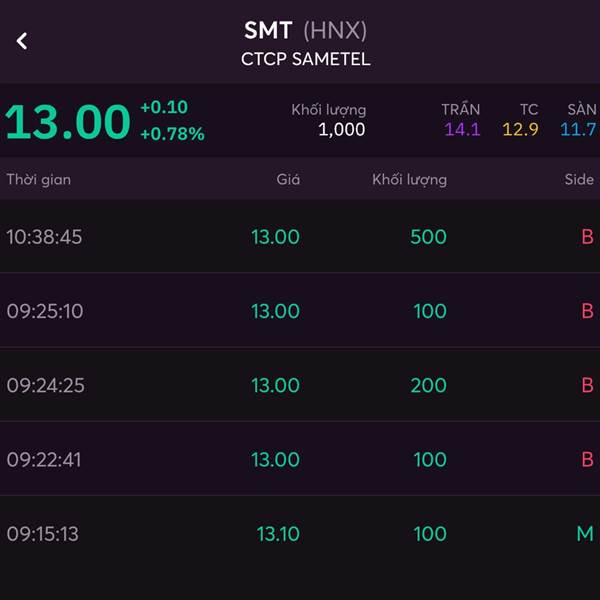Select the TRẦN ceiling label
600x600 pixels.
point(461,109)
